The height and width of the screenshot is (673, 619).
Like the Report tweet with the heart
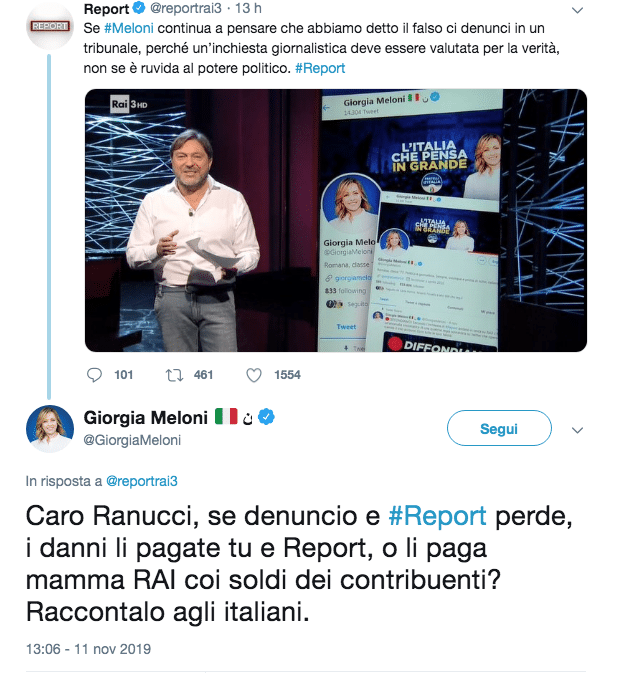point(254,376)
